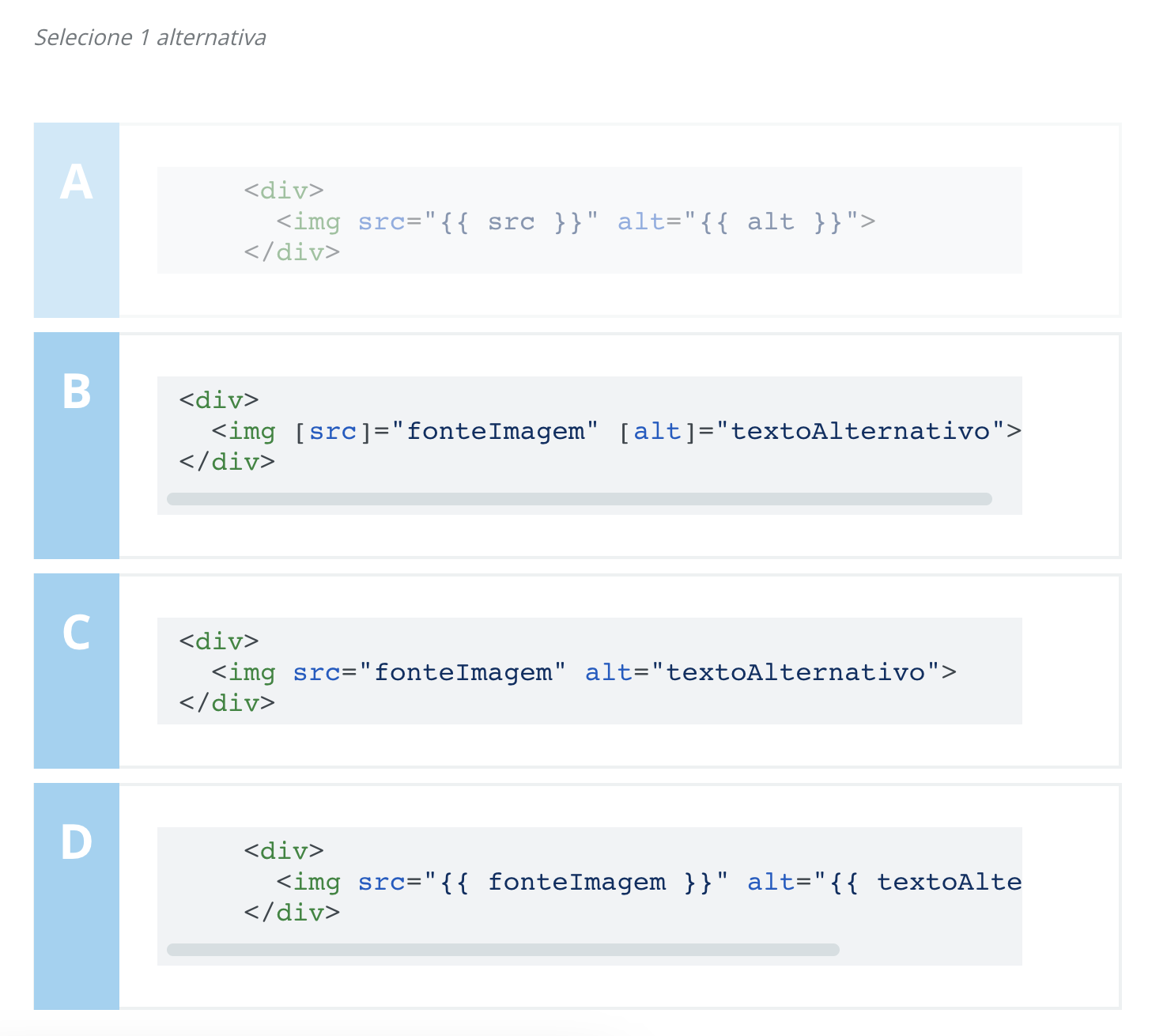Click the code line with src="{{ fonteImagem }}"
This screenshot has height=1036, width=1167.
pos(649,882)
